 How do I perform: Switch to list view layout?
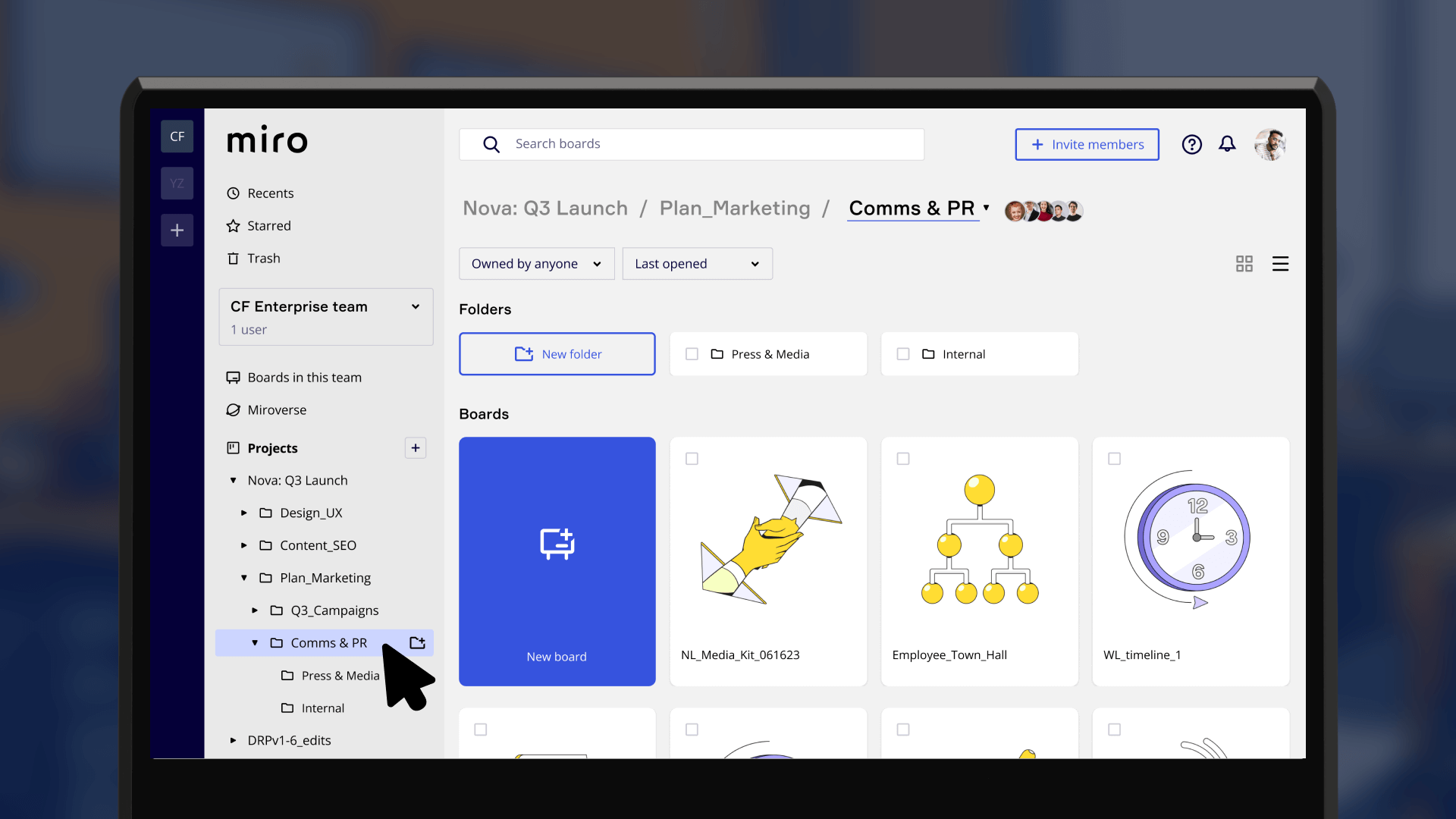1280,263
